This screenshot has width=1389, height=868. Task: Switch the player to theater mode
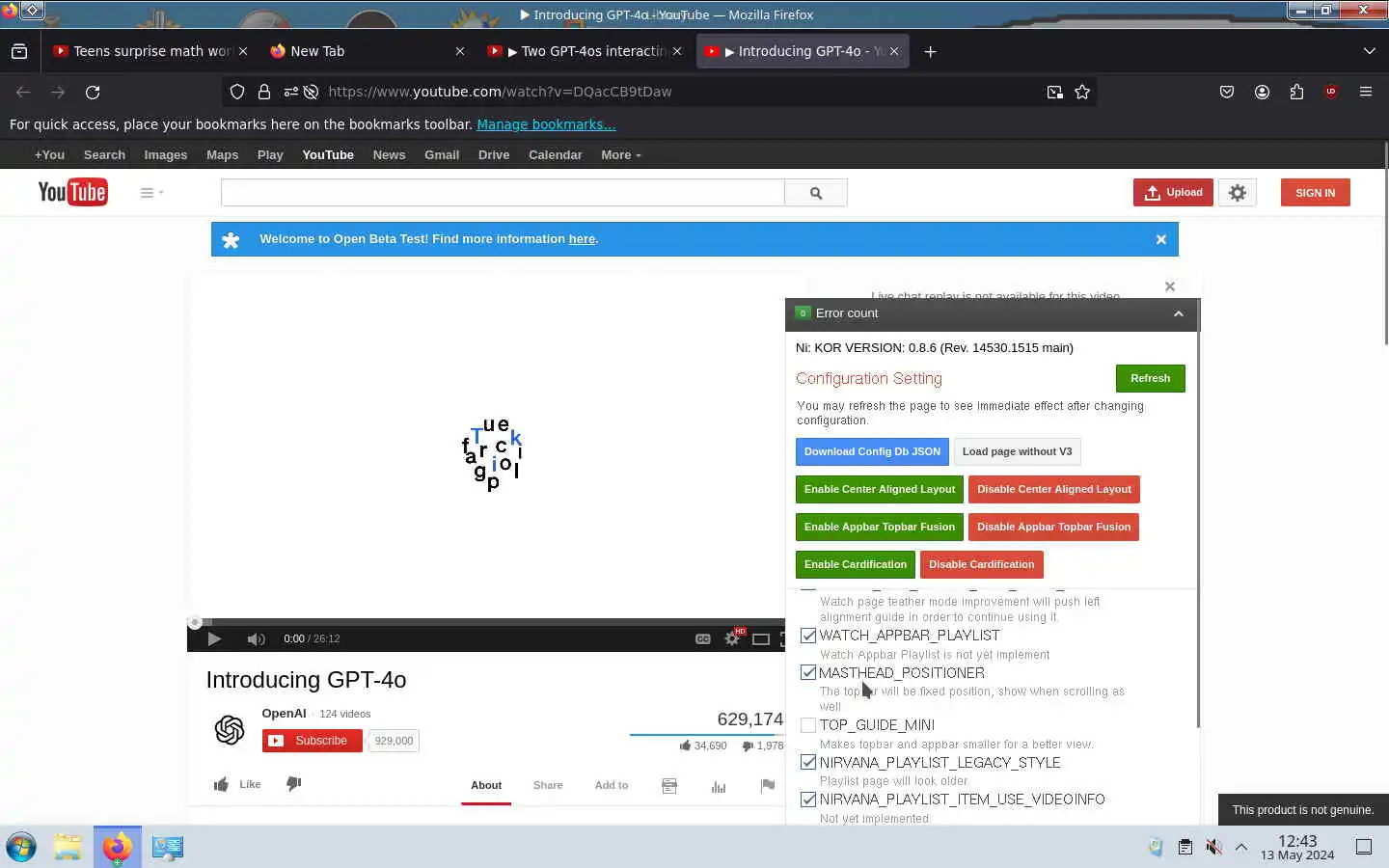pos(761,638)
